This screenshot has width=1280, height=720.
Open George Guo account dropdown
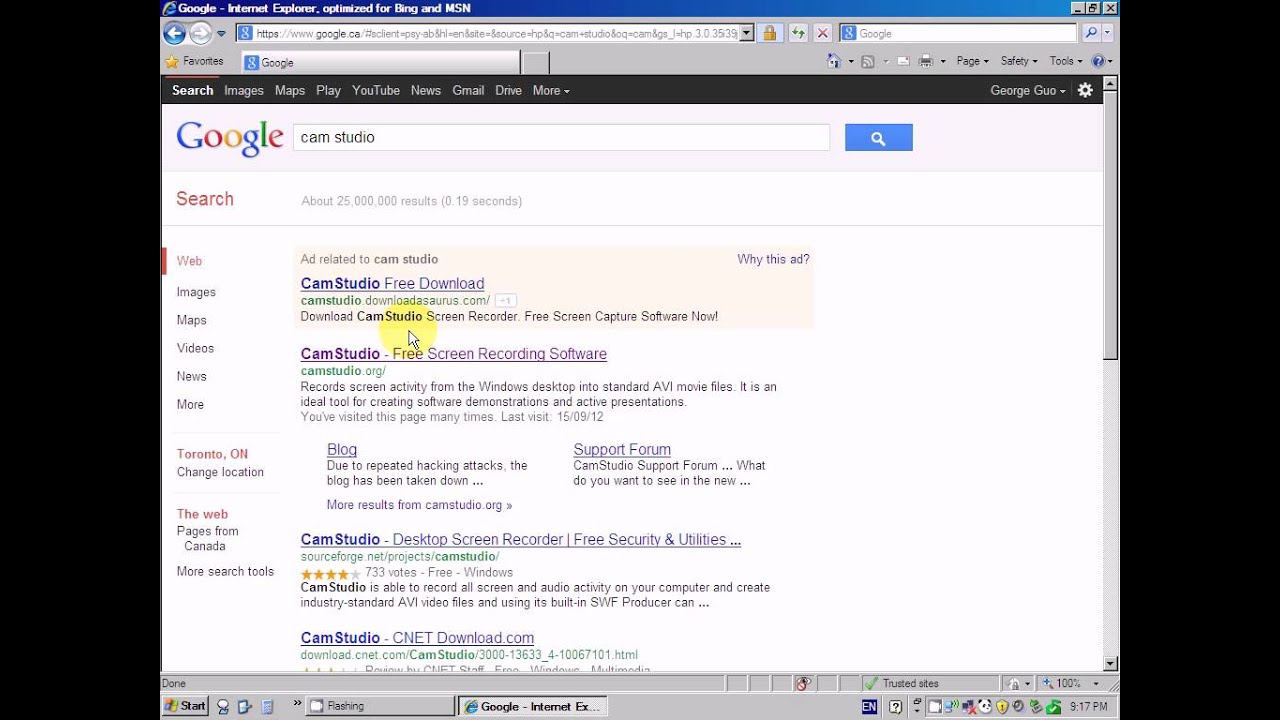[1028, 90]
